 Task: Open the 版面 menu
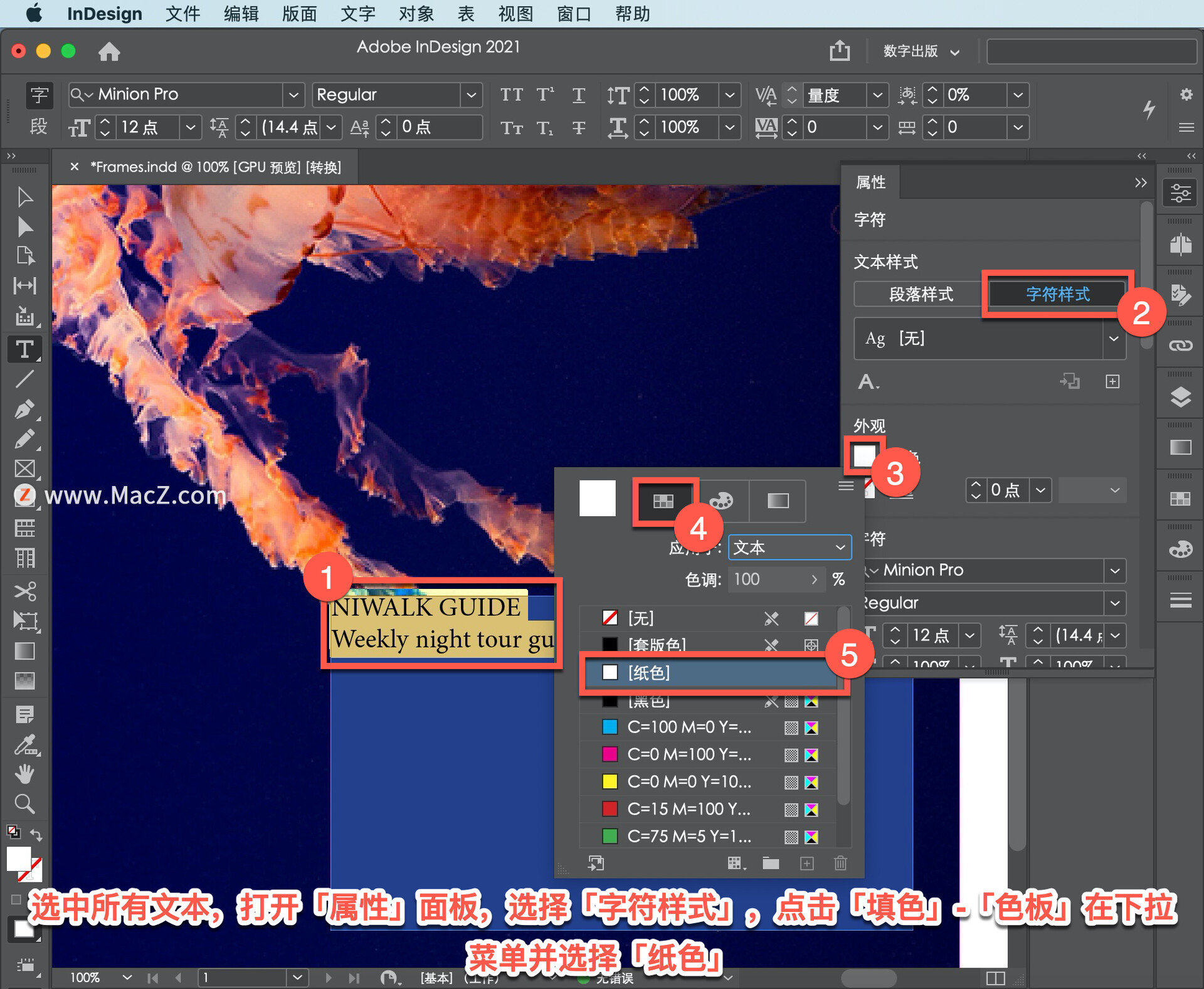[x=299, y=14]
